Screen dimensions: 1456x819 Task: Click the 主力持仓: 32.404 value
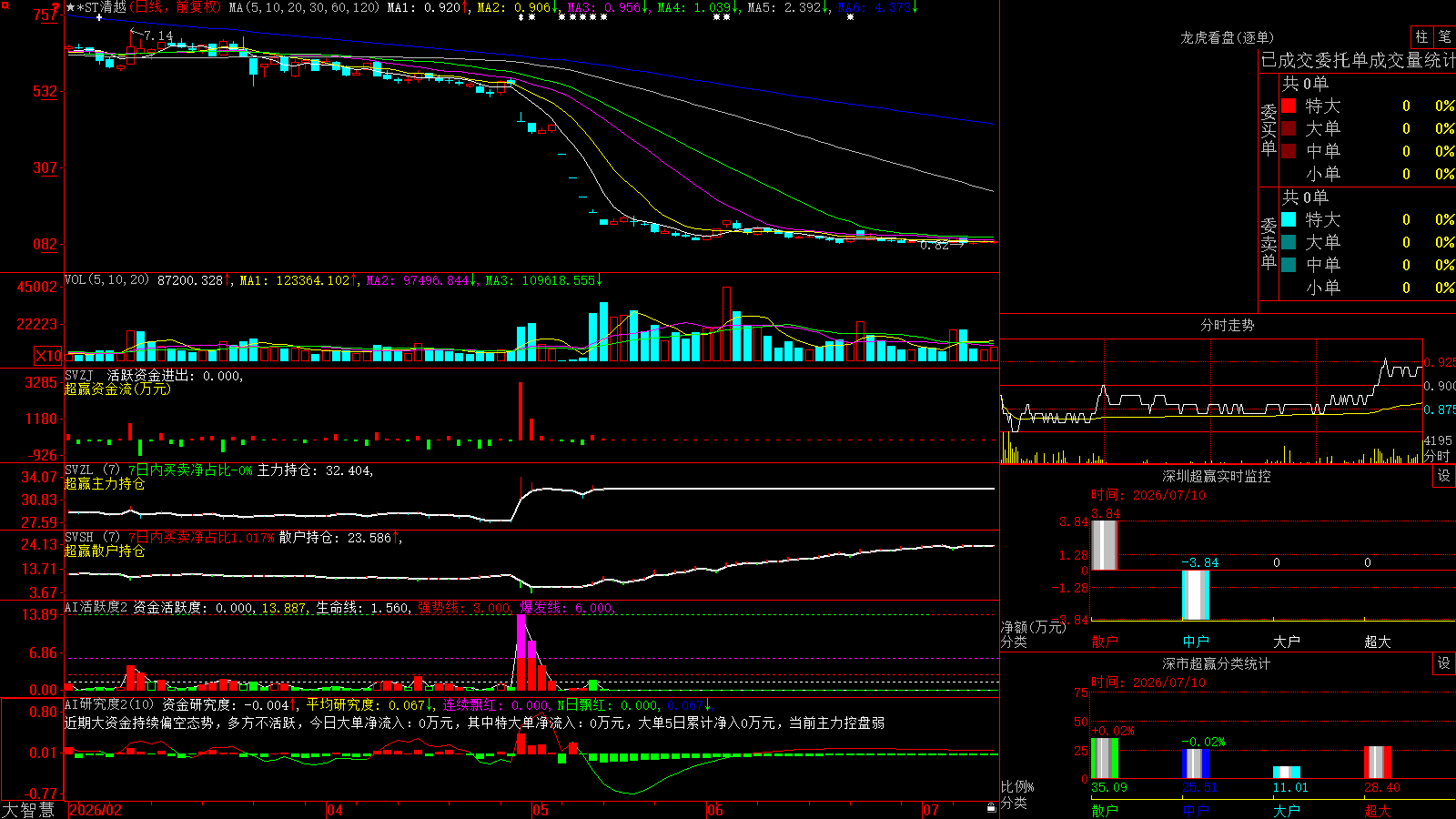pos(315,470)
